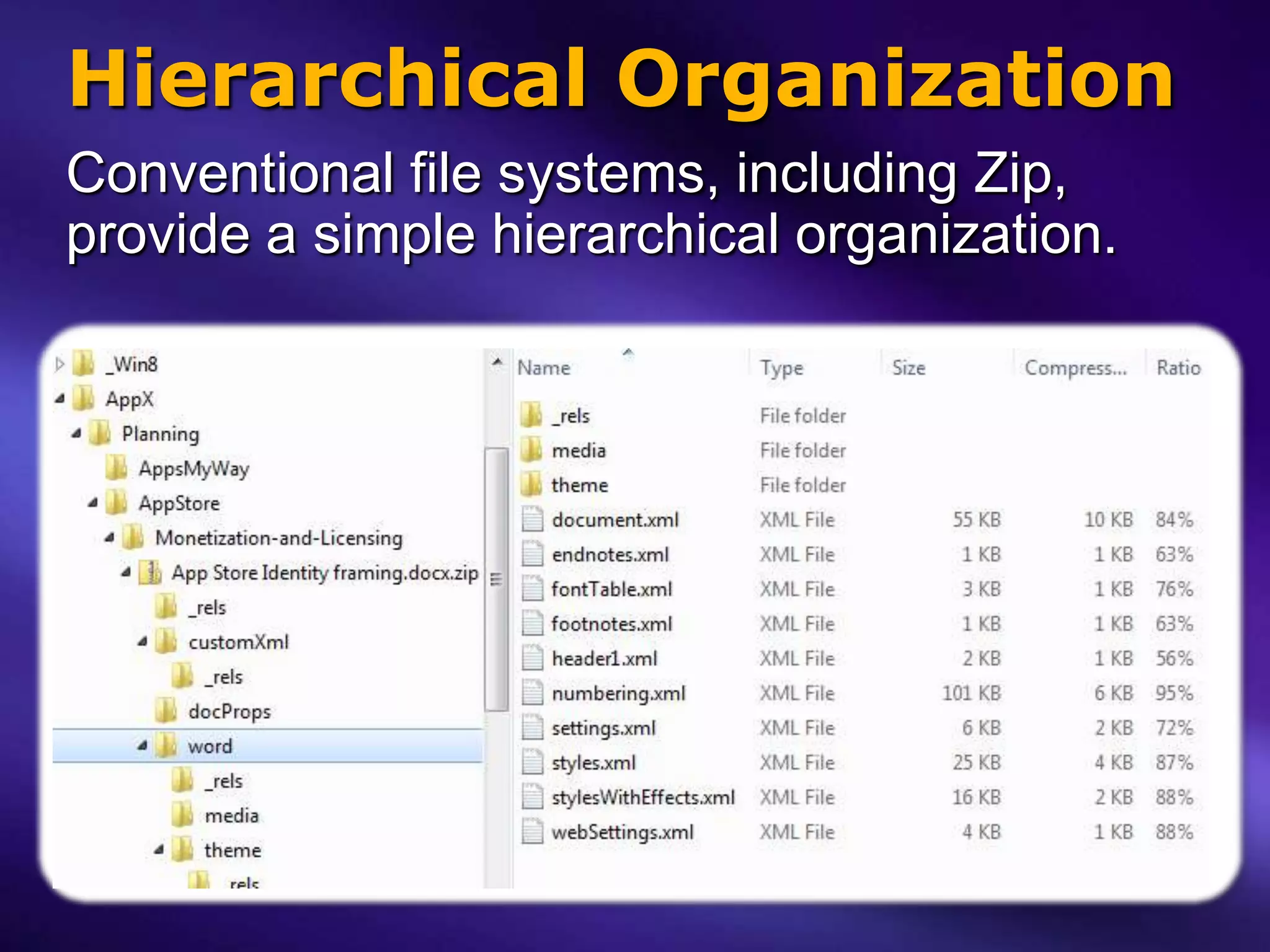Select the Planning folder icon

coord(100,433)
